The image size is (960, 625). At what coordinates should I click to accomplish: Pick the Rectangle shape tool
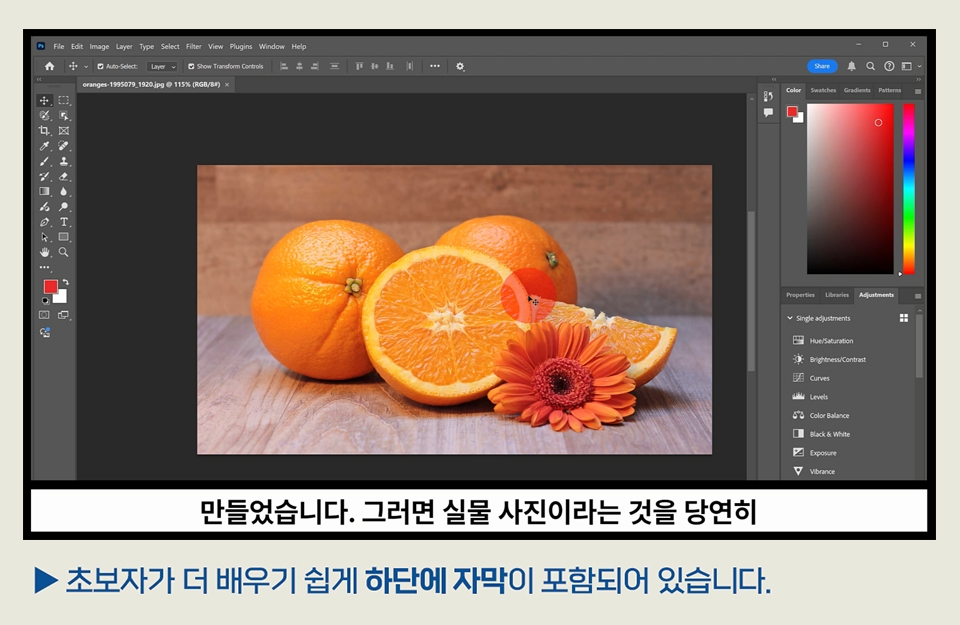point(64,237)
